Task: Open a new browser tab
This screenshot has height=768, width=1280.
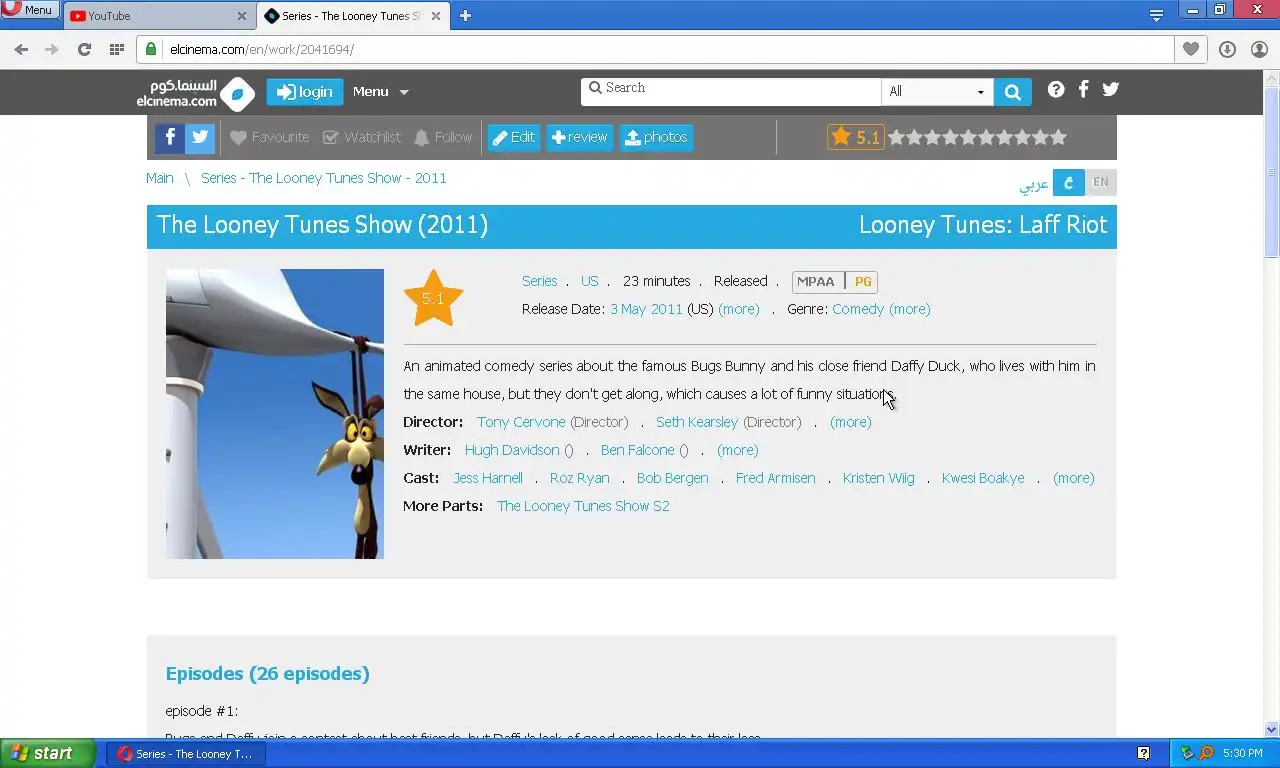Action: [x=465, y=16]
